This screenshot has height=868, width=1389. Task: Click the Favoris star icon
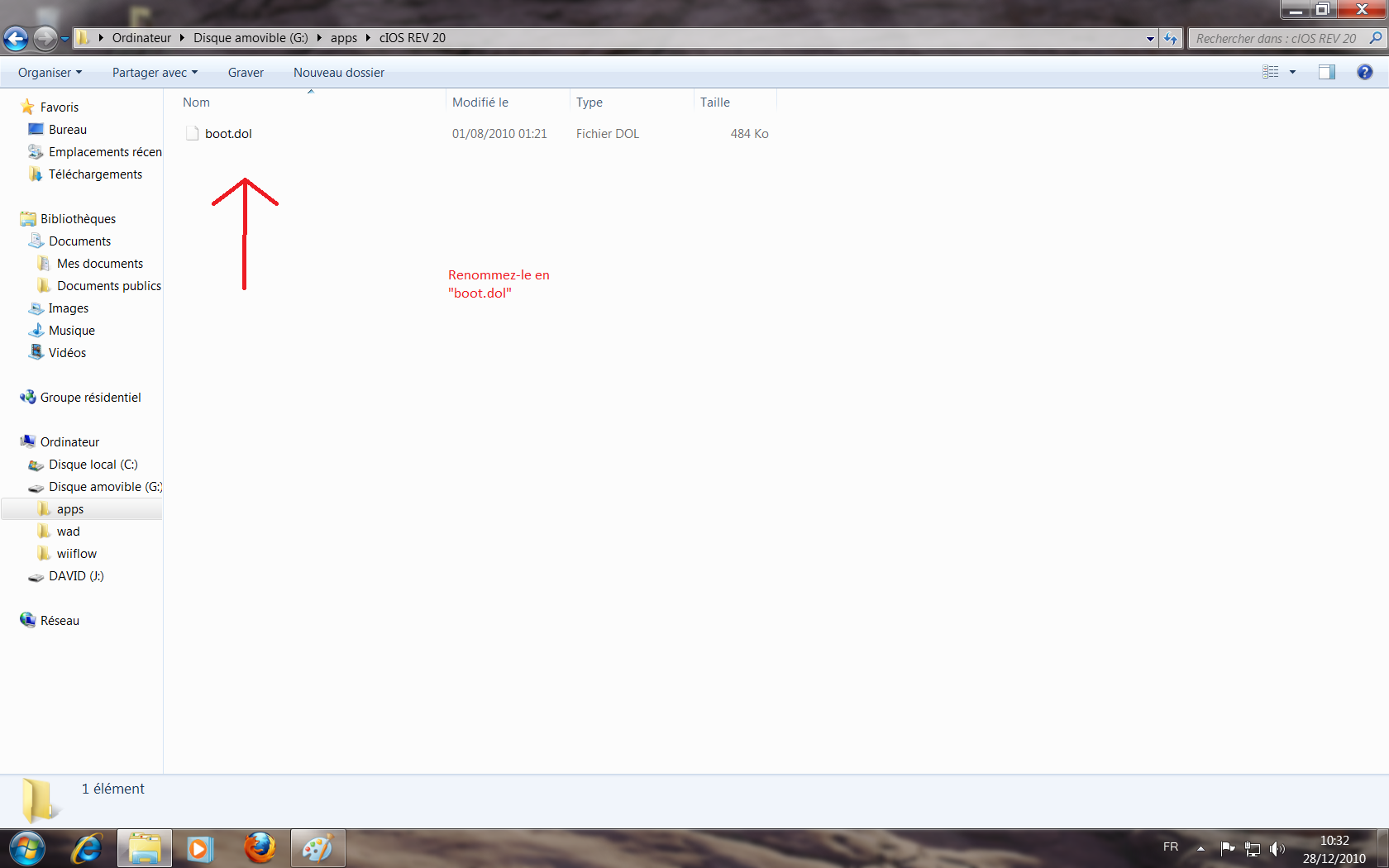(x=28, y=107)
